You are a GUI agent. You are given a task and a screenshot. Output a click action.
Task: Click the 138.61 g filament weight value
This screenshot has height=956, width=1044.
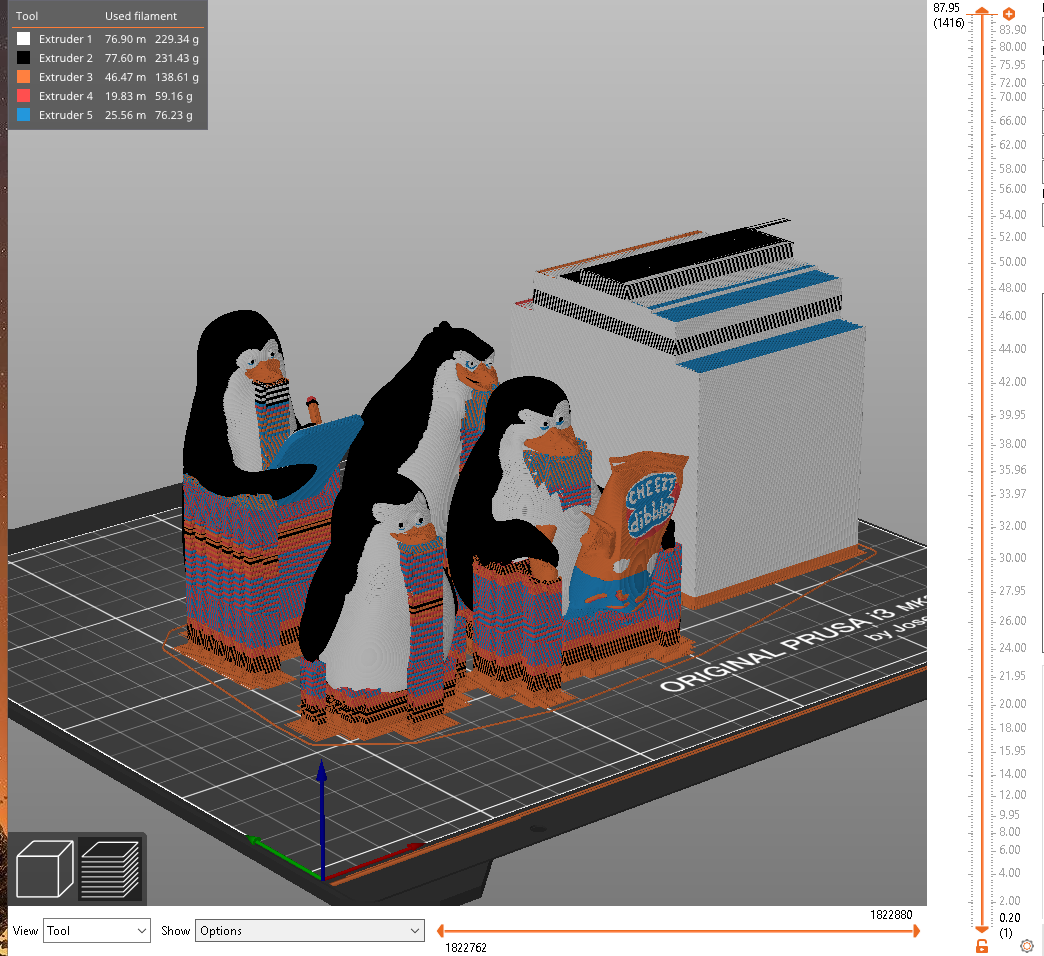click(176, 77)
